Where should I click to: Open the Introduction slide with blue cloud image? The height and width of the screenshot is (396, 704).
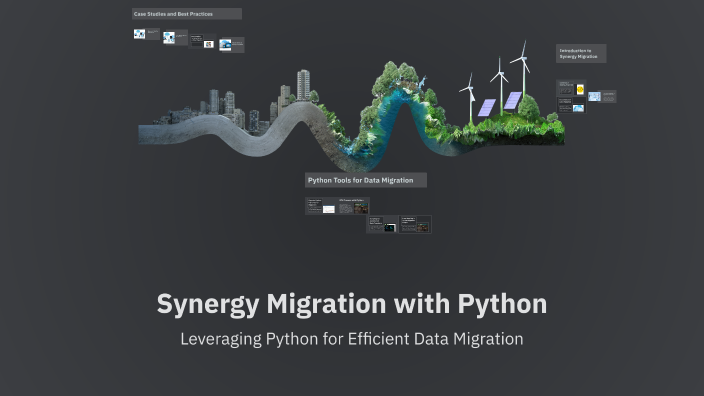[x=572, y=105]
